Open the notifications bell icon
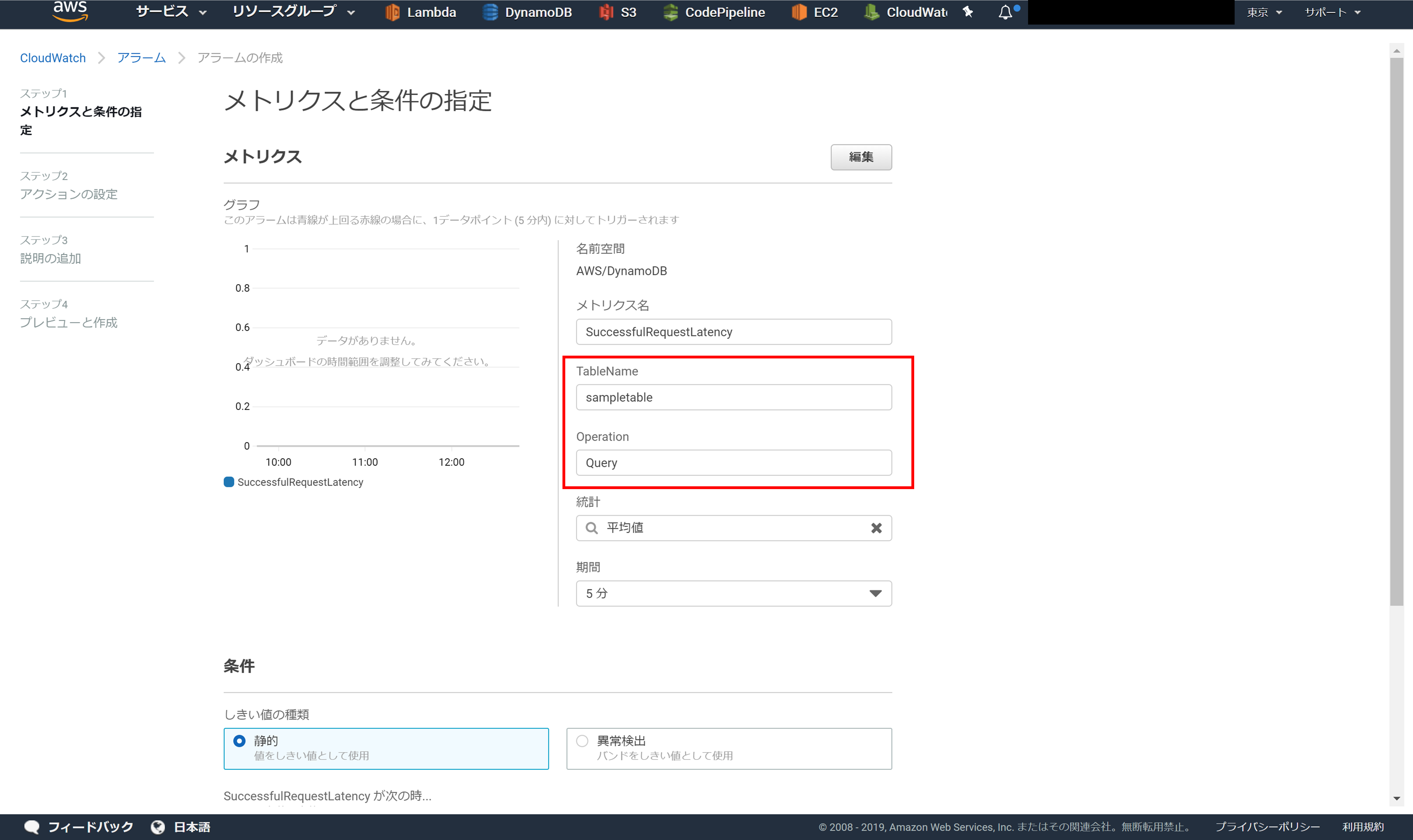The width and height of the screenshot is (1413, 840). point(1005,13)
